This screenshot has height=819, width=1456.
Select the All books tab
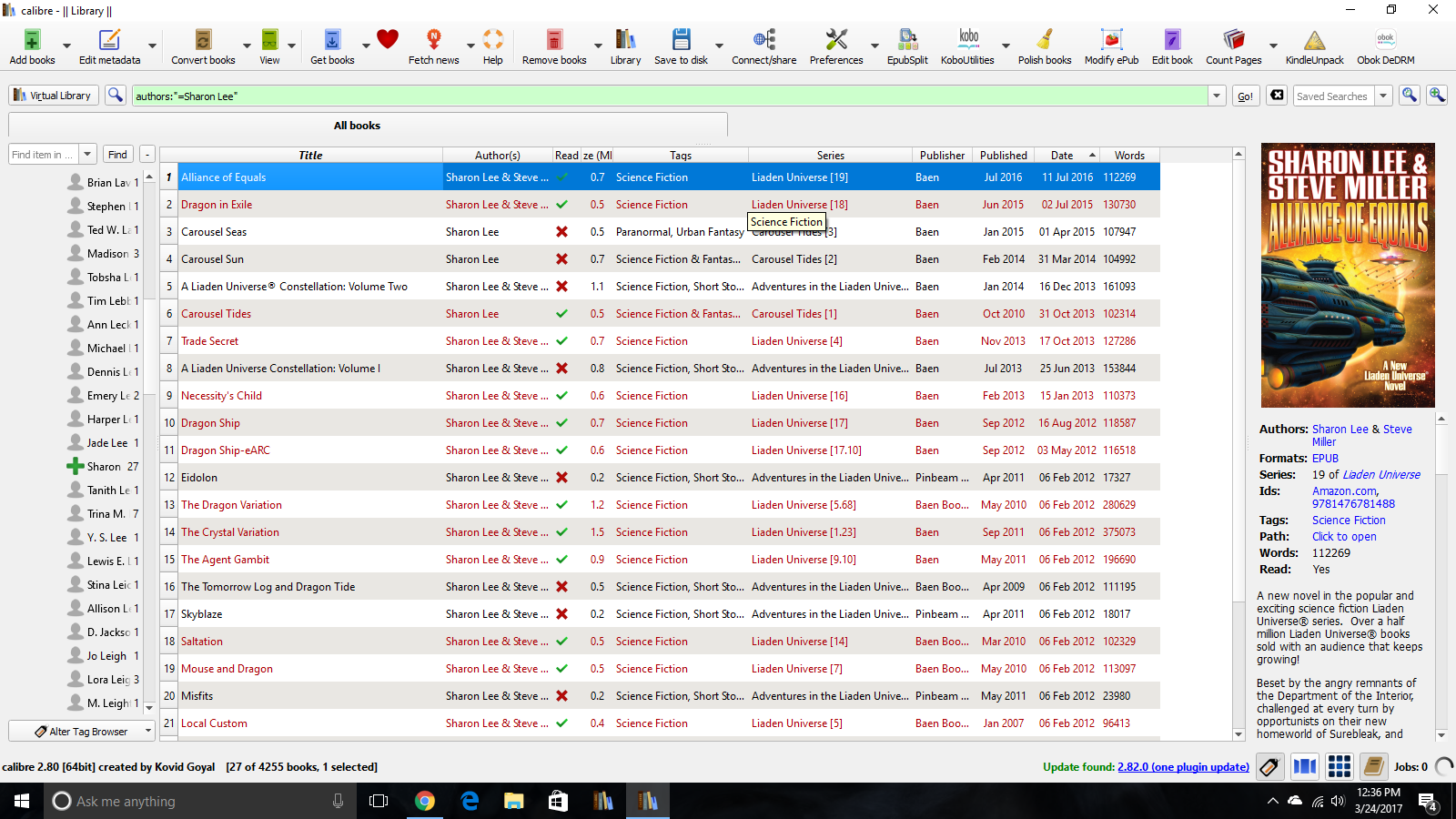pos(368,126)
